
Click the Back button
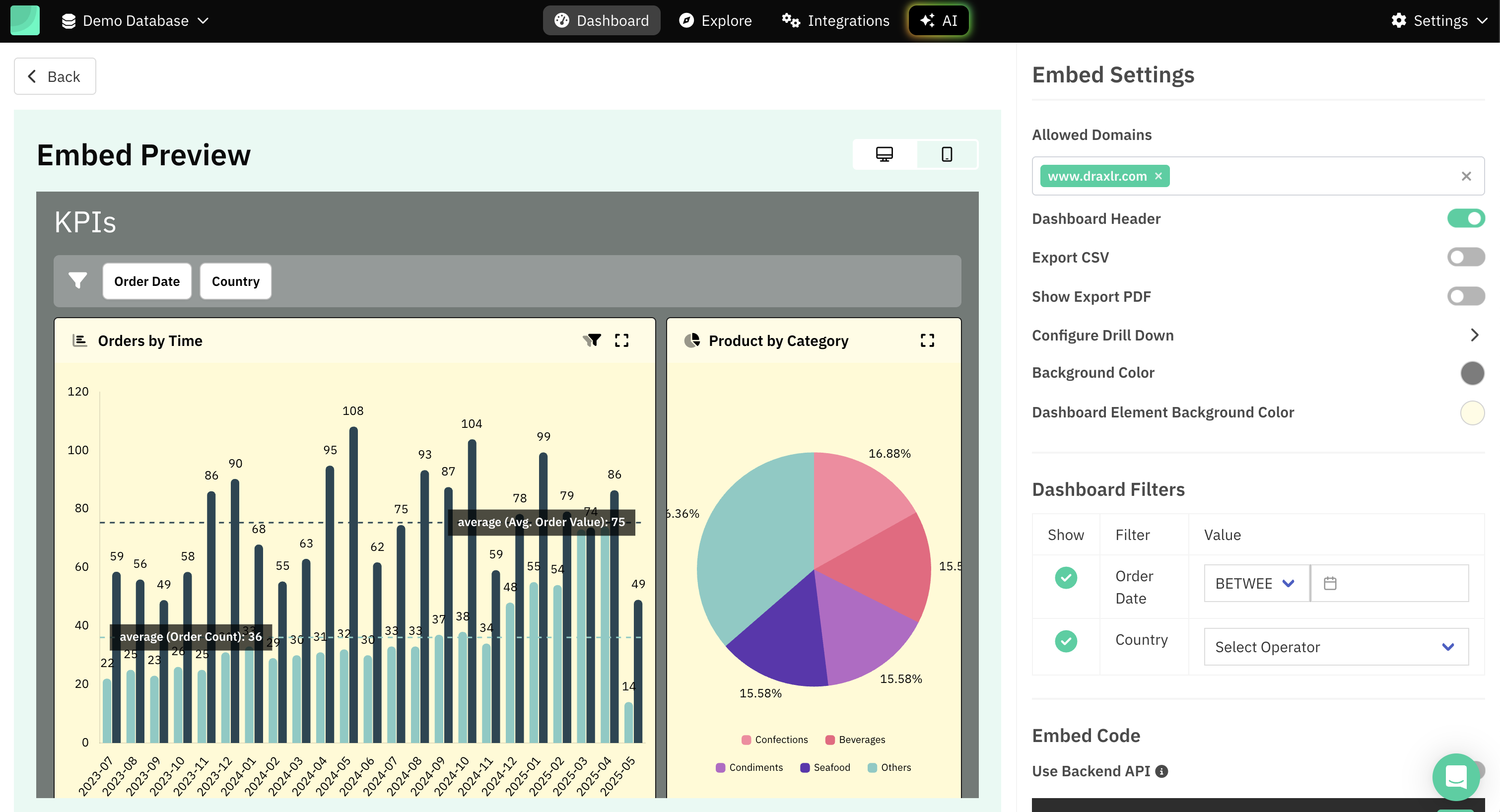pyautogui.click(x=55, y=76)
